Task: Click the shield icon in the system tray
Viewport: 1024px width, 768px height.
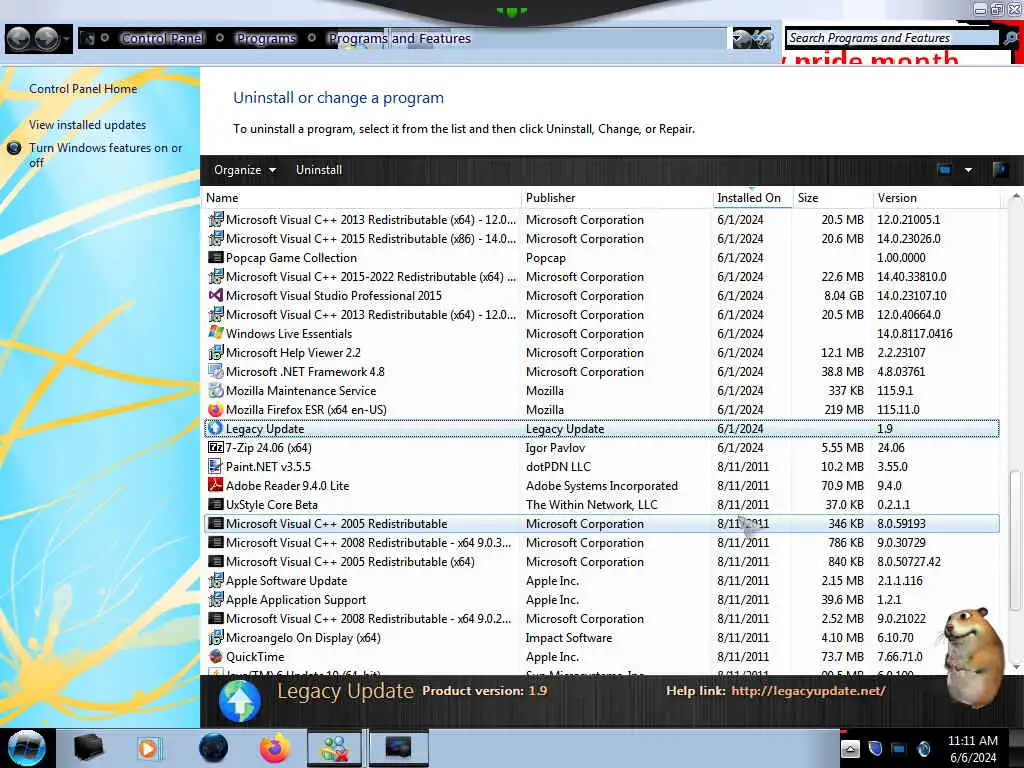Action: (x=875, y=748)
